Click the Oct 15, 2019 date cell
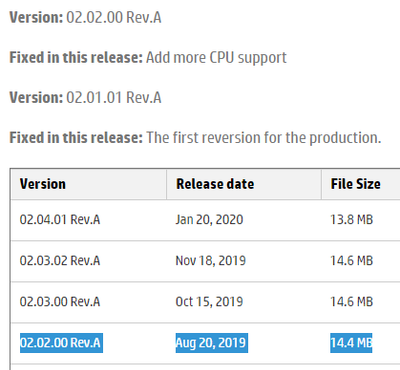 tap(209, 302)
